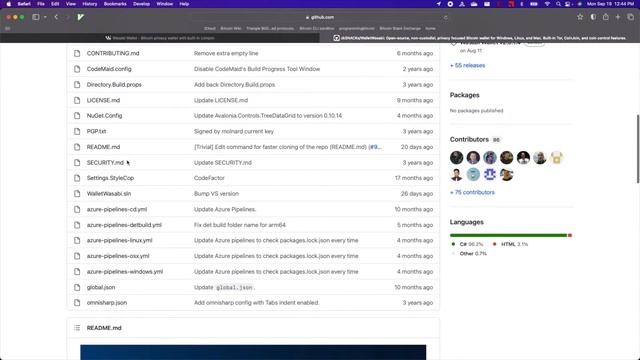Open a new tab with plus icon

(618, 17)
